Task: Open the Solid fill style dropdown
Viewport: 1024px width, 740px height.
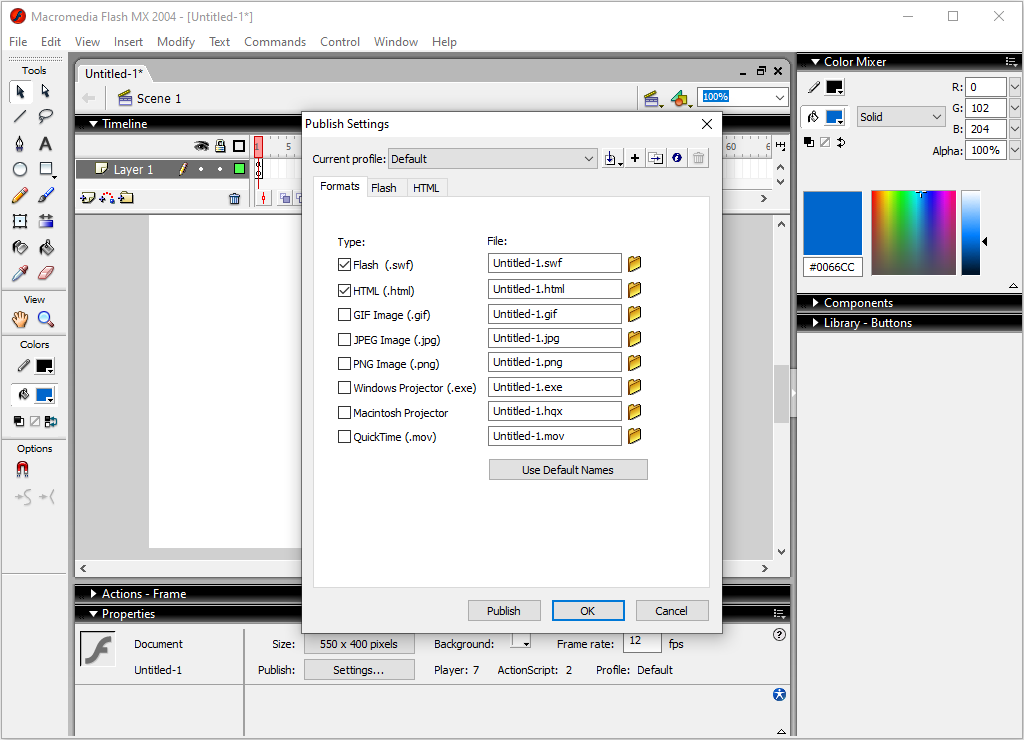Action: click(900, 117)
